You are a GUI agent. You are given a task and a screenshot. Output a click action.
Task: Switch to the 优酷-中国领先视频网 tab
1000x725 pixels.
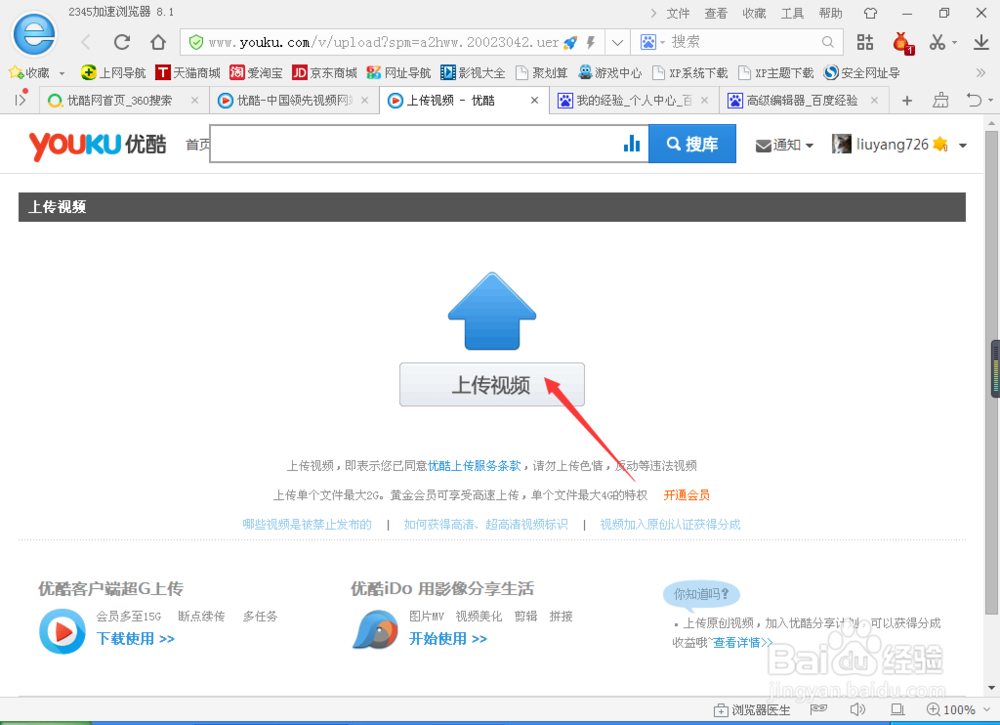click(x=294, y=100)
